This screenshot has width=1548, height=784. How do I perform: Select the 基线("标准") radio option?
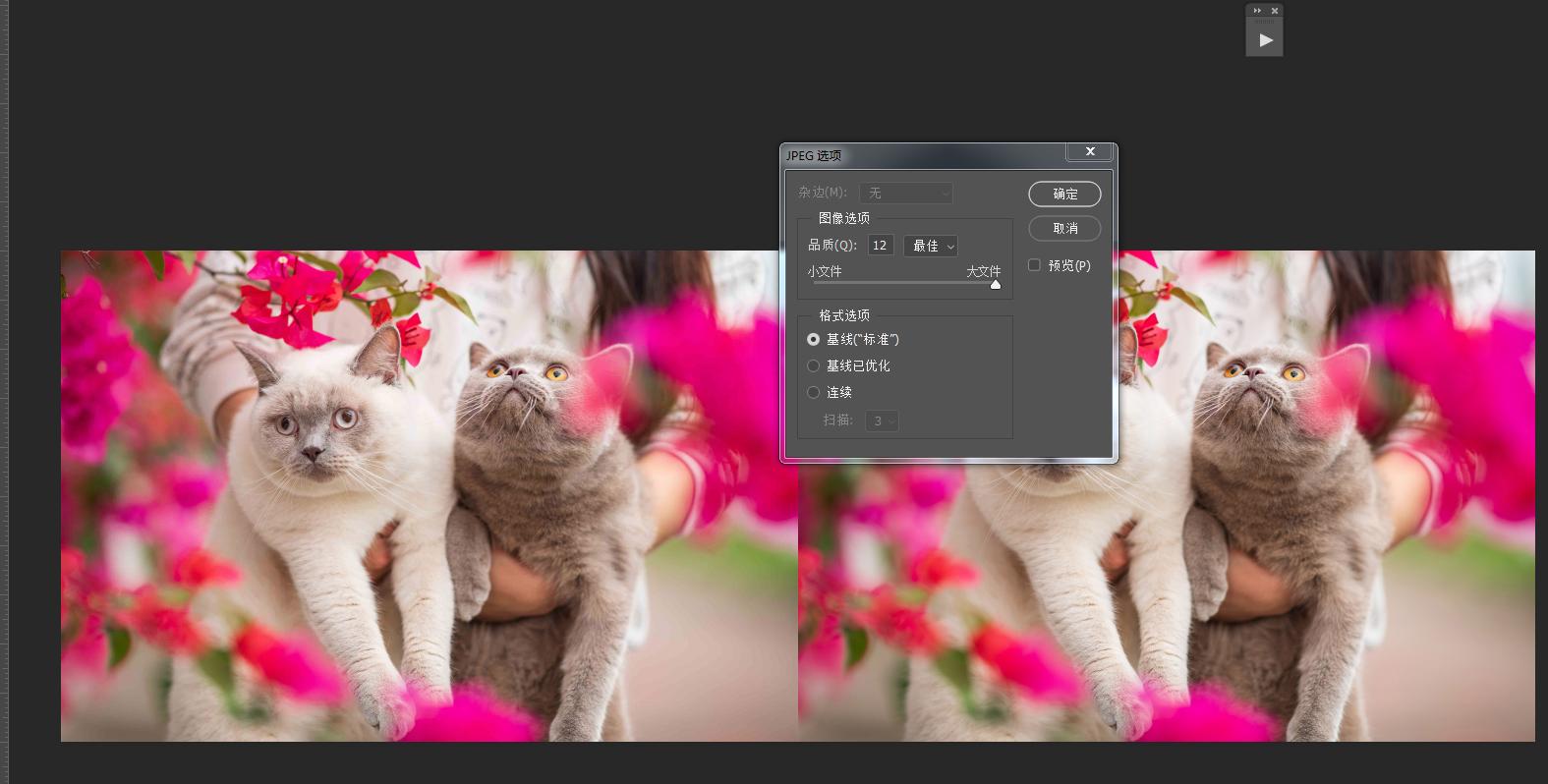[x=813, y=339]
